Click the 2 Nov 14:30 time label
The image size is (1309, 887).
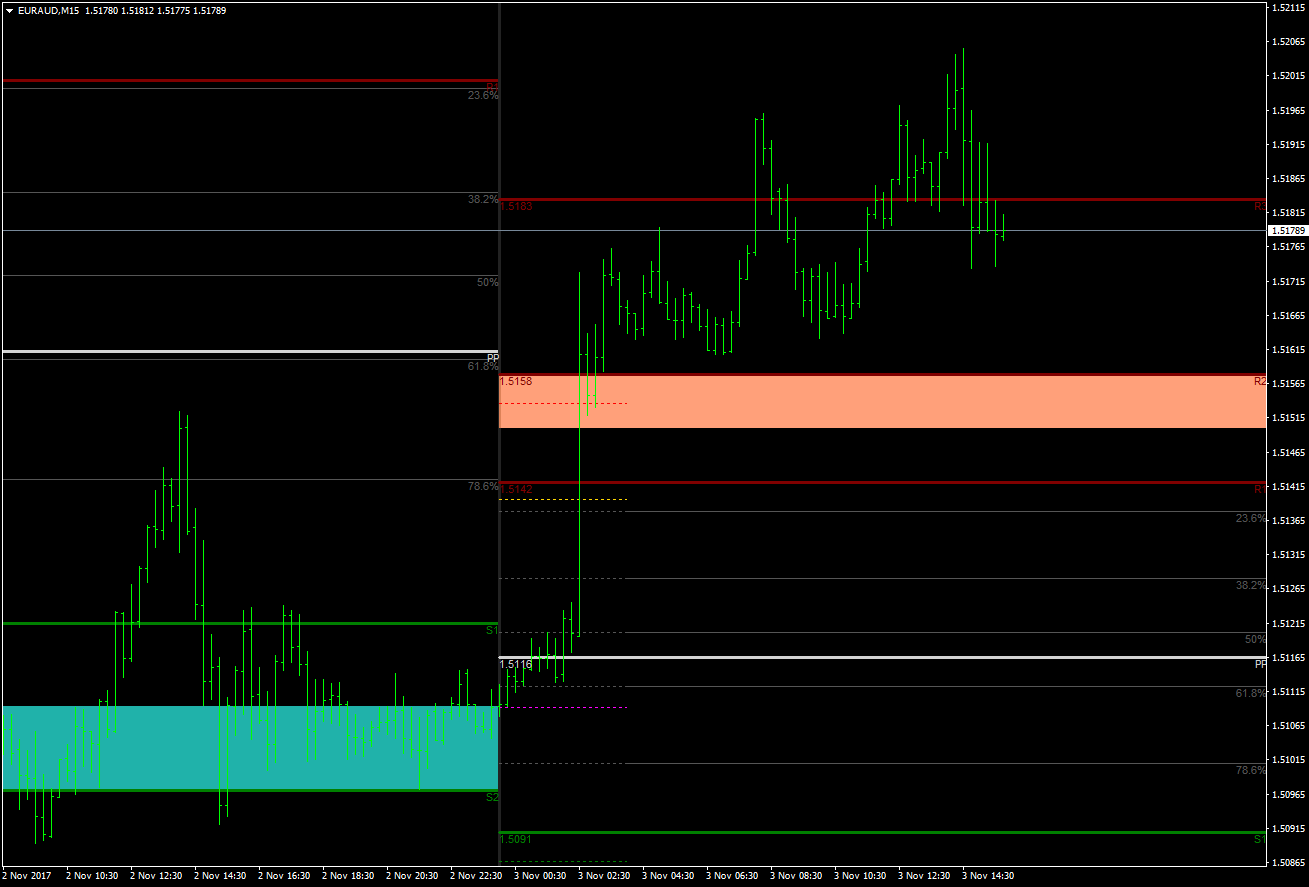220,876
